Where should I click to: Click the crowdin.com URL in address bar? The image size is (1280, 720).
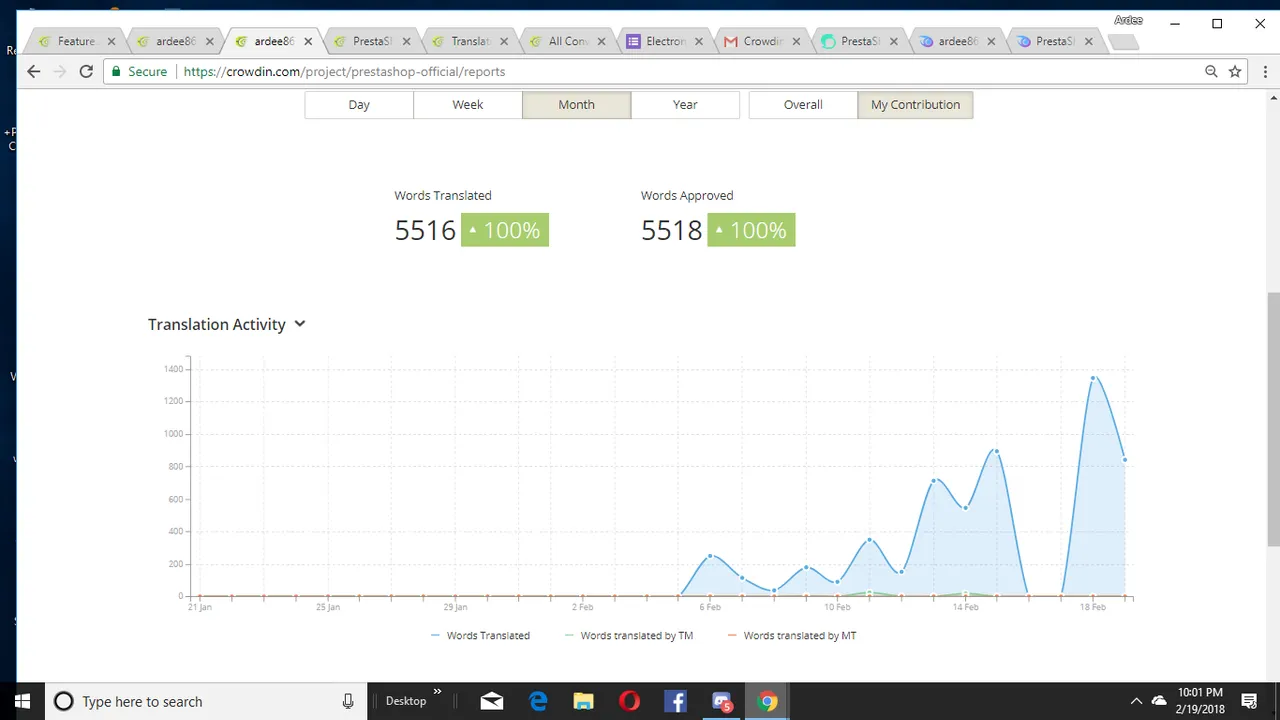click(x=344, y=71)
